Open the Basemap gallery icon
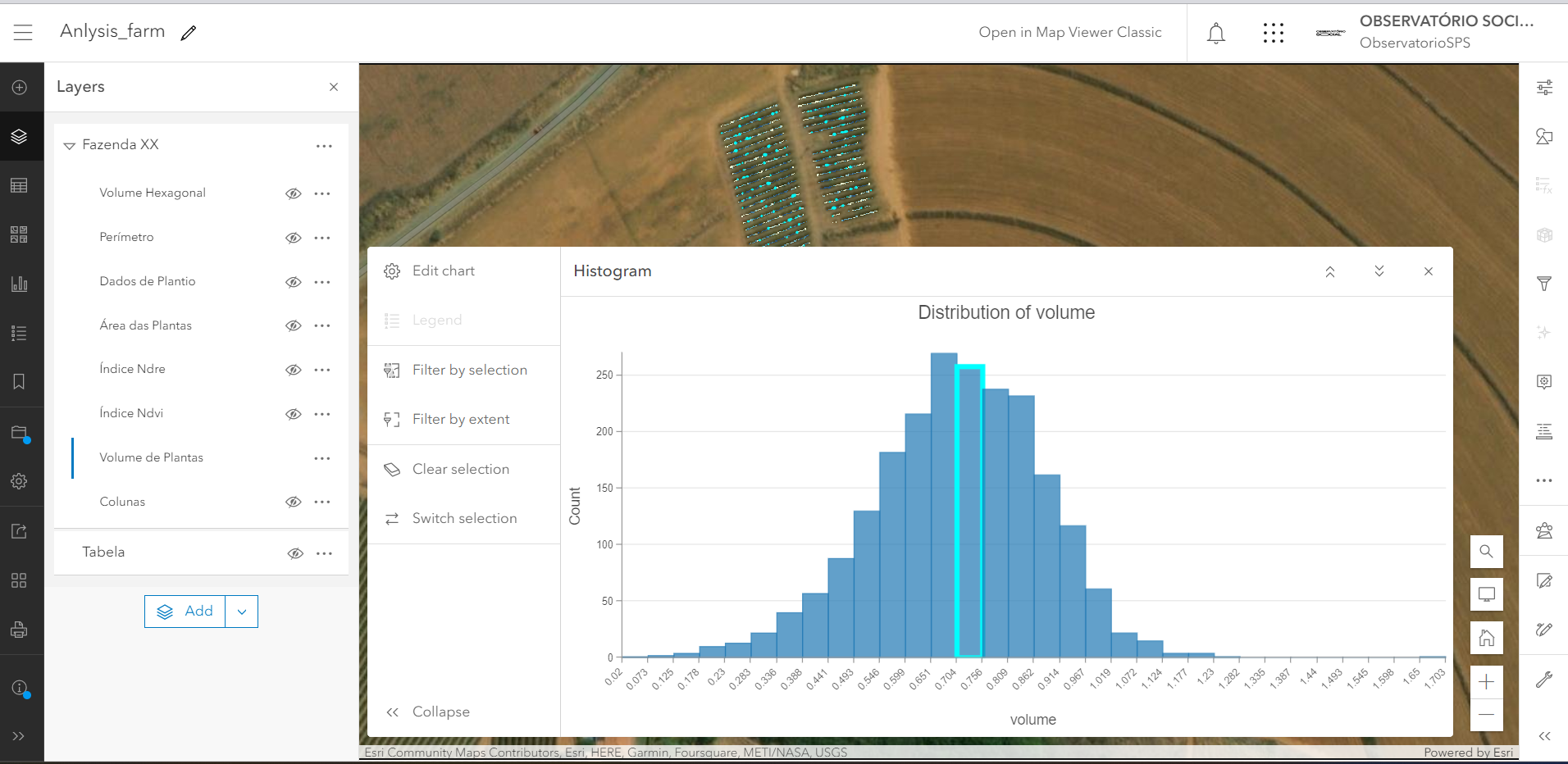The image size is (1568, 764). (x=20, y=234)
